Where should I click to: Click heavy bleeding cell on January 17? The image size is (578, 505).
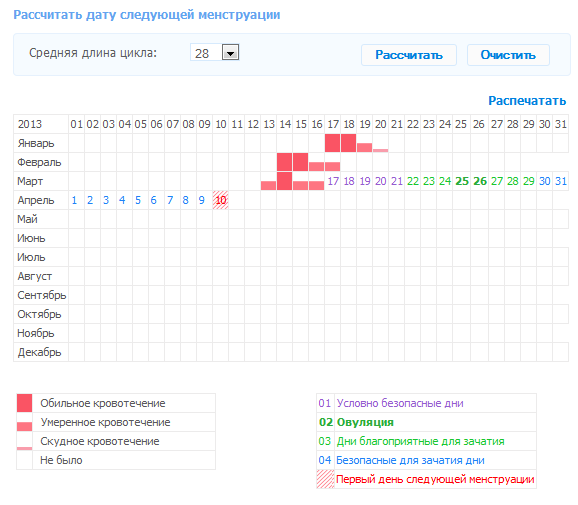pos(332,143)
